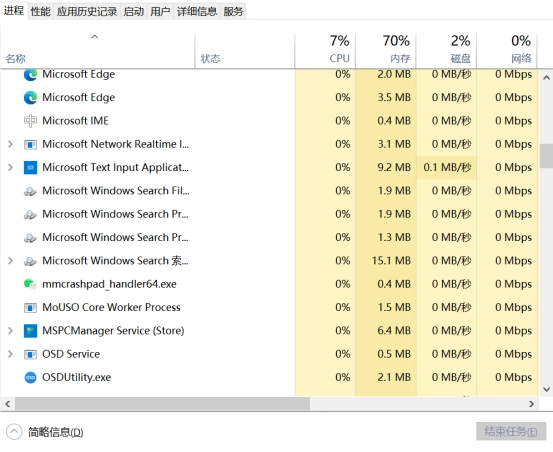Image resolution: width=553 pixels, height=452 pixels.
Task: Click the Microsoft Edge icon for the 3.5 MB row
Action: [x=30, y=98]
